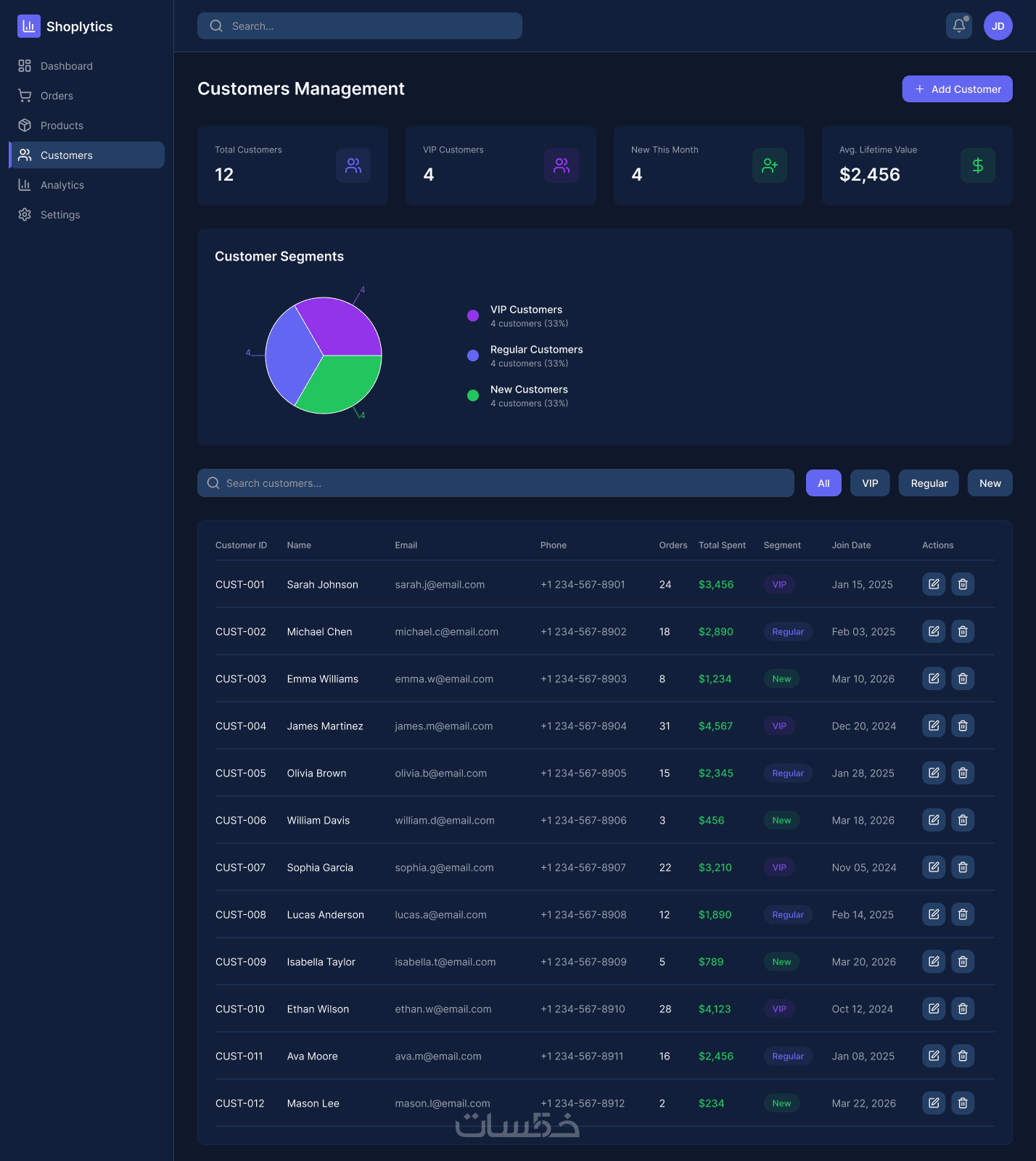1036x1161 pixels.
Task: Delete customer Emma Williams
Action: (x=963, y=678)
